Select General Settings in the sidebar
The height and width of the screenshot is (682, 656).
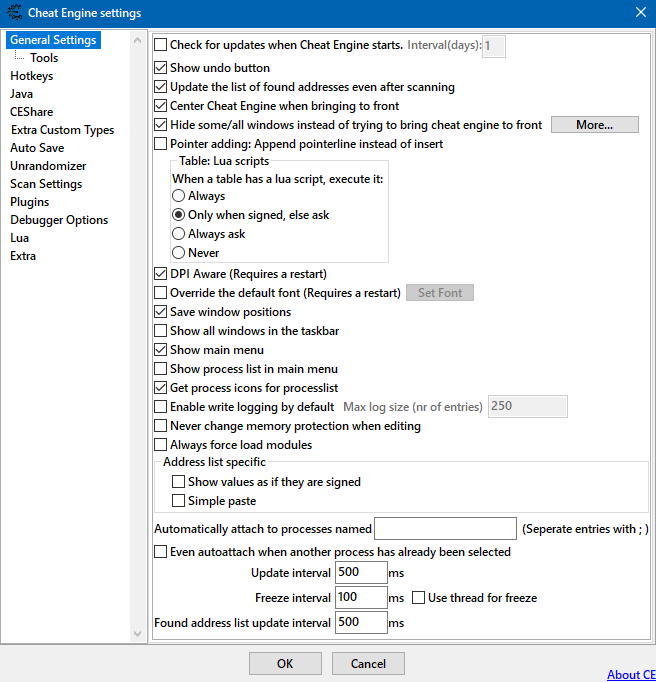(53, 40)
